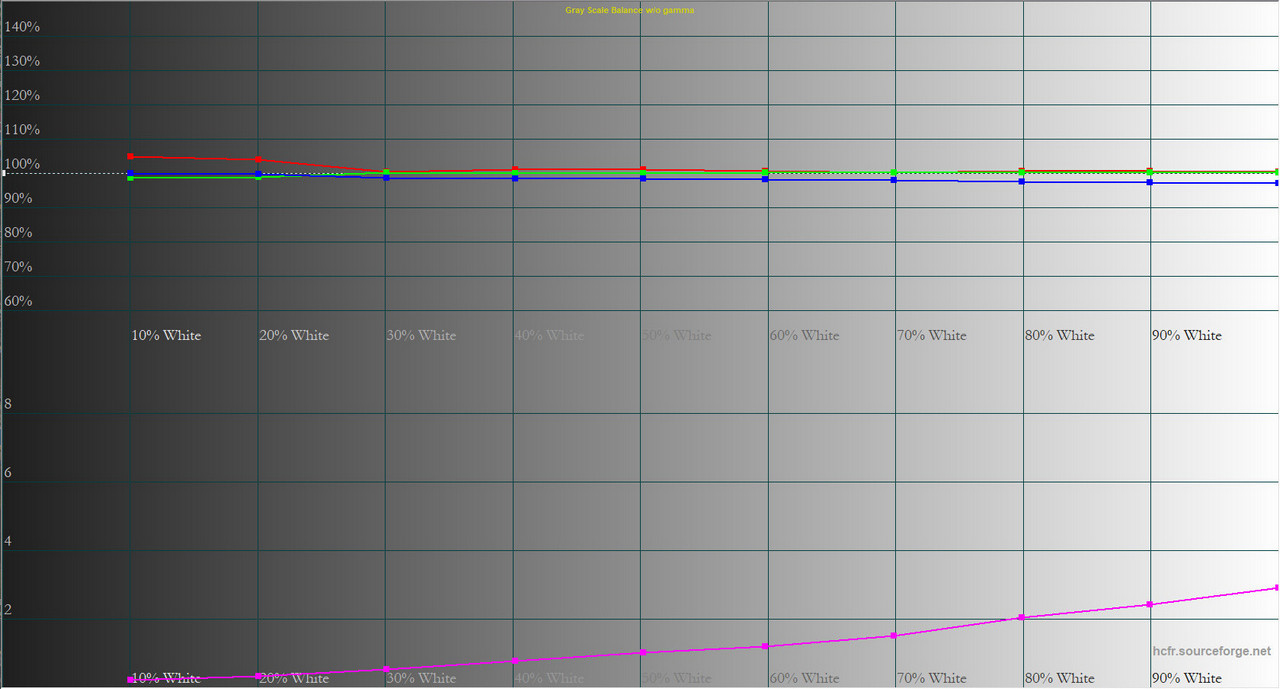The image size is (1280, 689).
Task: Select the blue data point at 90% White
Action: (x=1150, y=182)
